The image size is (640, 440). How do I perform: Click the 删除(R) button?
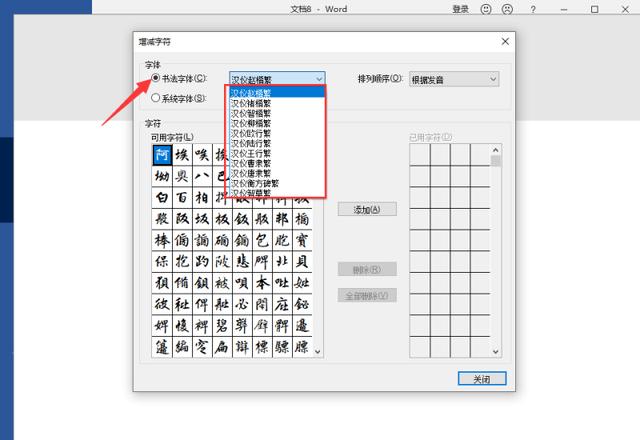(367, 269)
